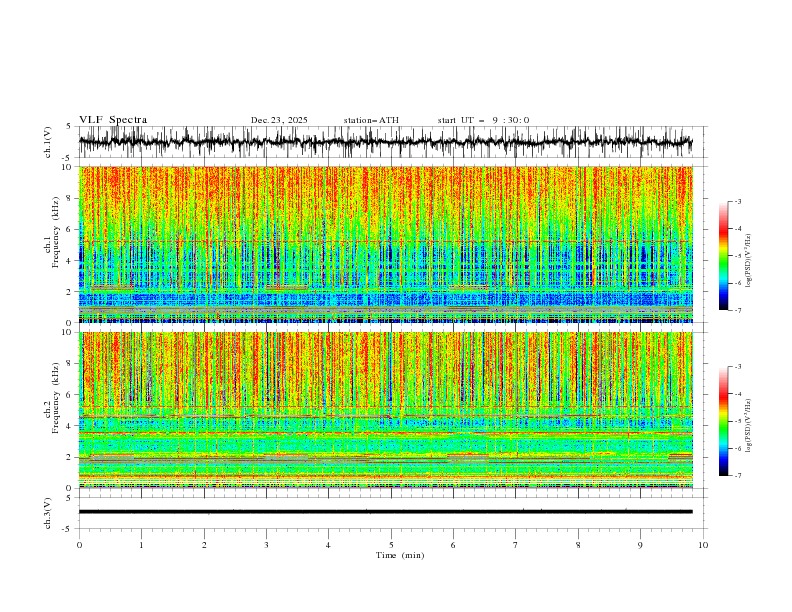Click time axis tick label "3"
Viewport: 792px width, 612px height.
coord(266,545)
